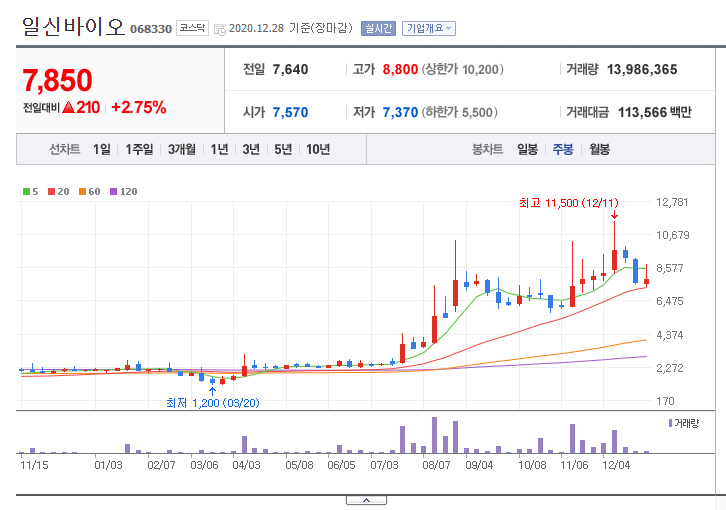The image size is (726, 510).
Task: Click the 12,781 price axis label
Action: click(672, 202)
